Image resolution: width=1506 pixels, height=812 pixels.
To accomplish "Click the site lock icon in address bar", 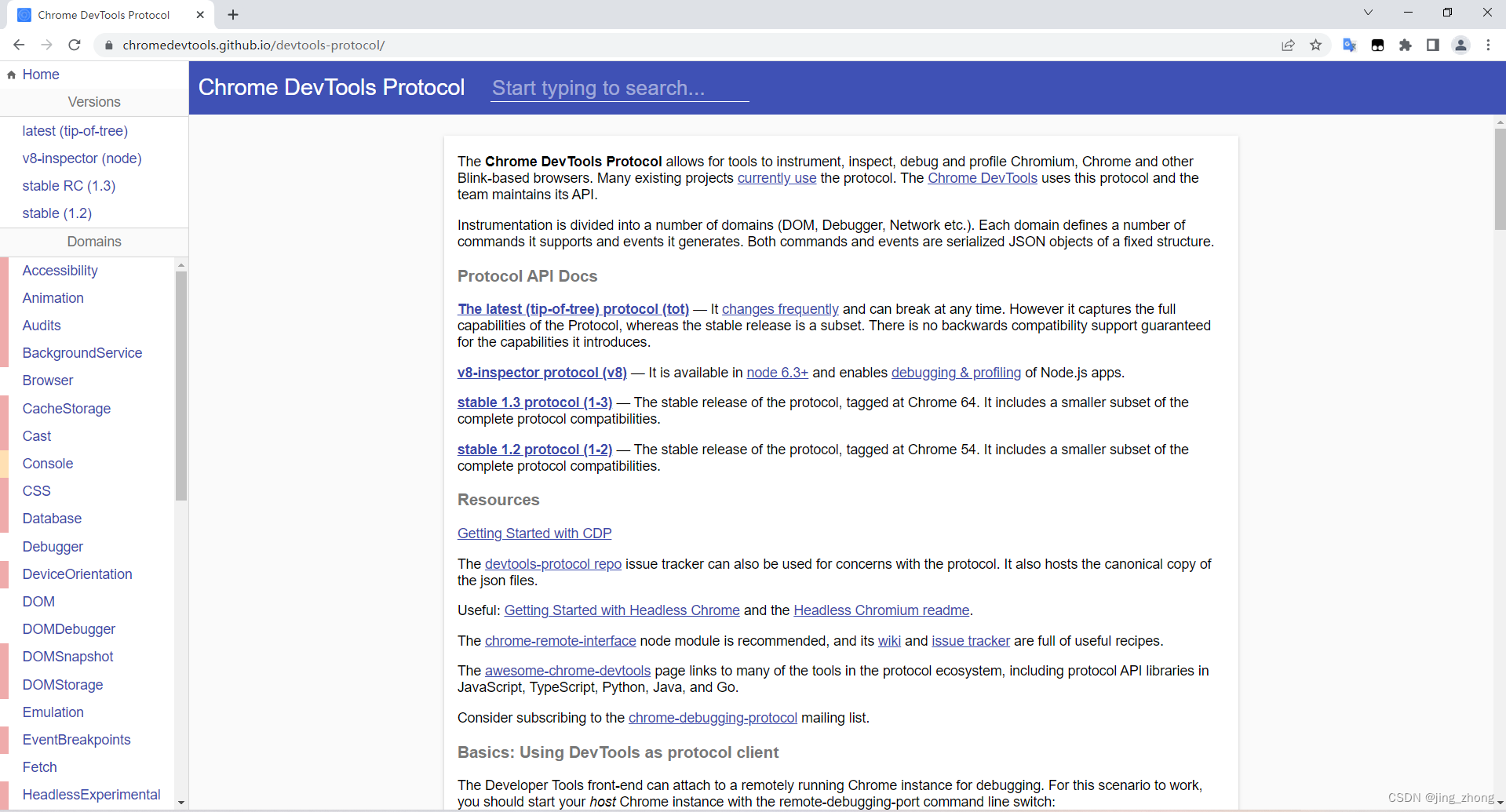I will [x=109, y=46].
